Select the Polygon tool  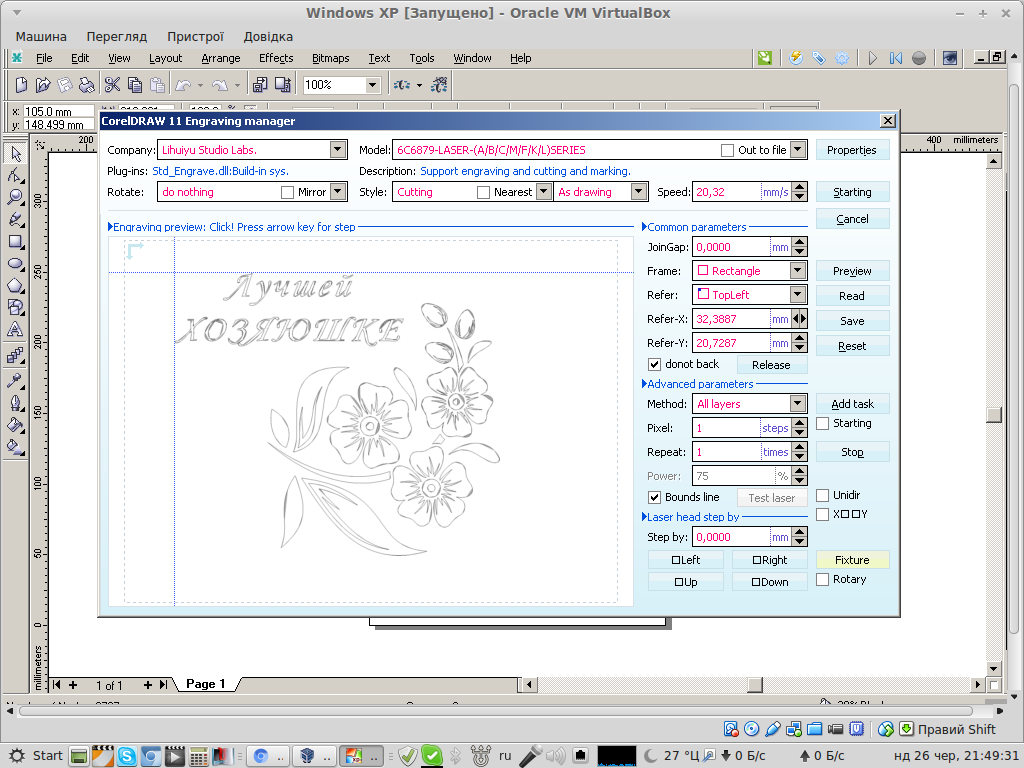coord(16,286)
